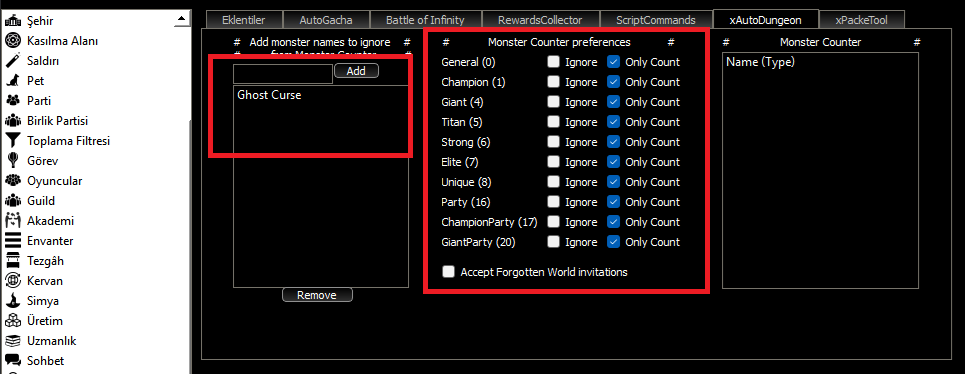
Task: Click the Envanter inventory icon
Action: (12, 241)
